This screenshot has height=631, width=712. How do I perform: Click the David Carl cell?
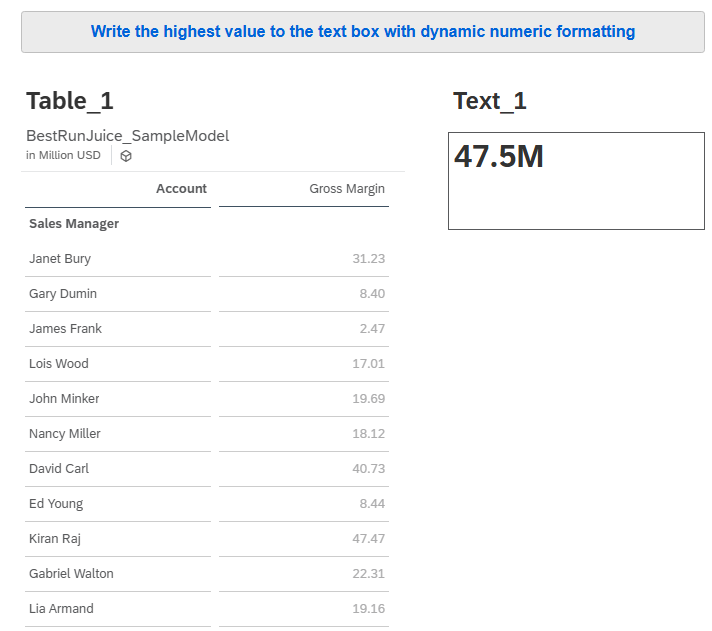coord(59,469)
